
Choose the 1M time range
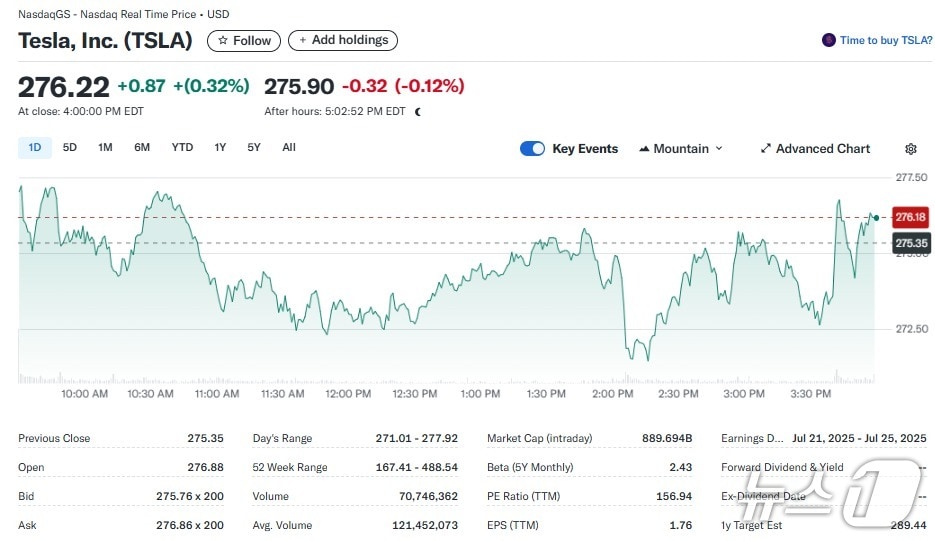[105, 148]
